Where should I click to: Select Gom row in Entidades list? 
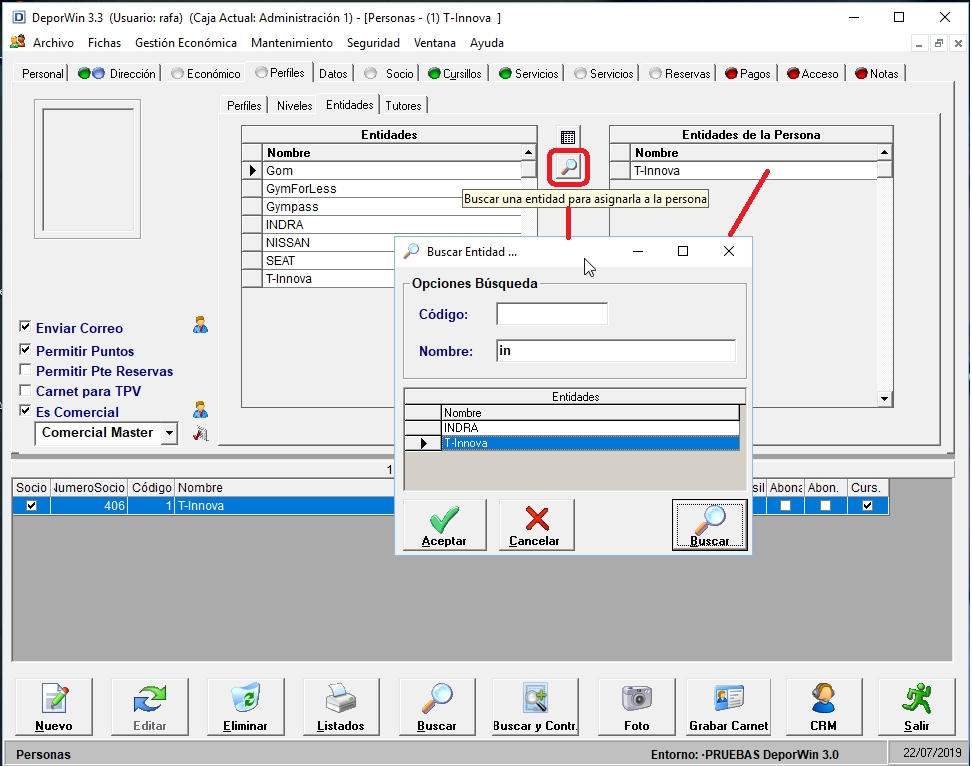tap(393, 170)
